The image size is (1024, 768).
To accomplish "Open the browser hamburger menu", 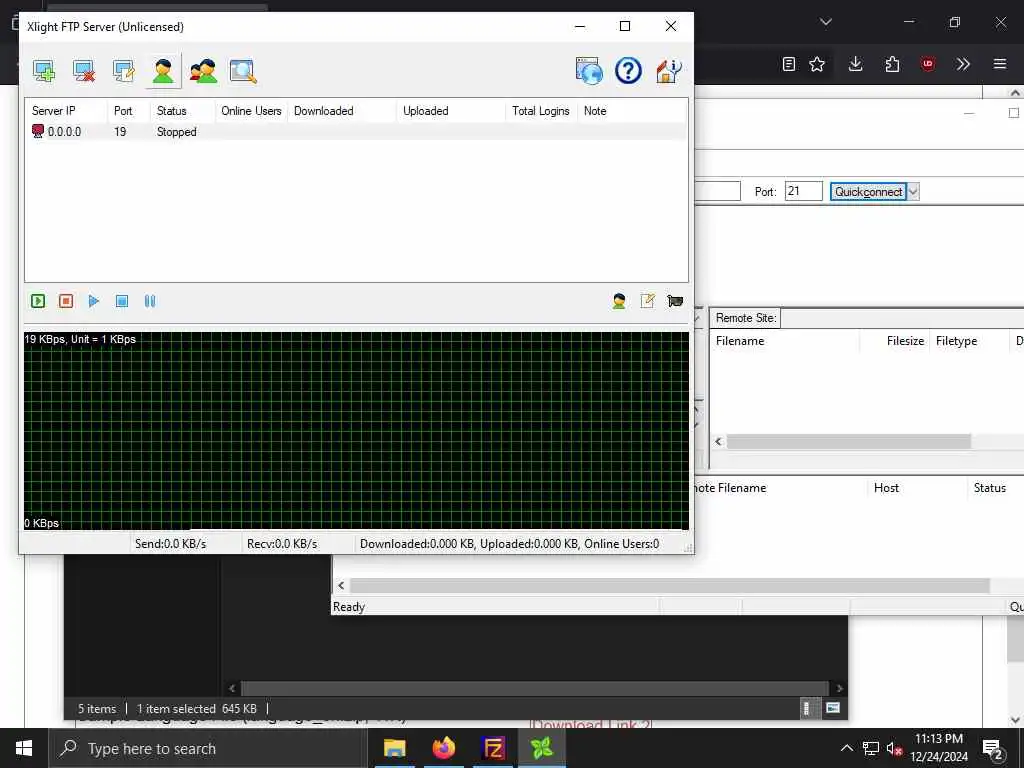I will pos(1000,64).
